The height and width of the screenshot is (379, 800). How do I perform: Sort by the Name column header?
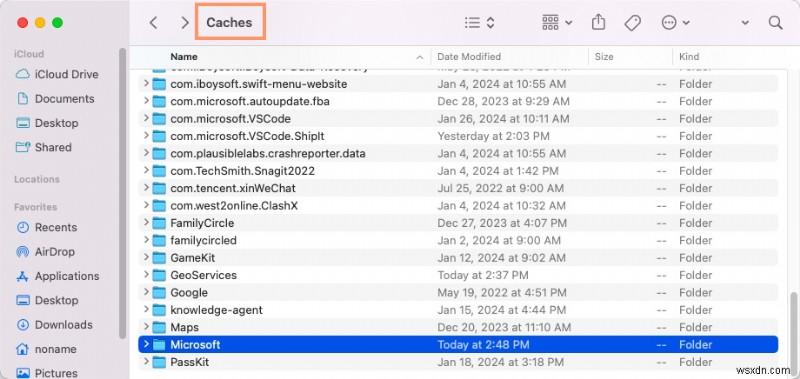coord(184,57)
